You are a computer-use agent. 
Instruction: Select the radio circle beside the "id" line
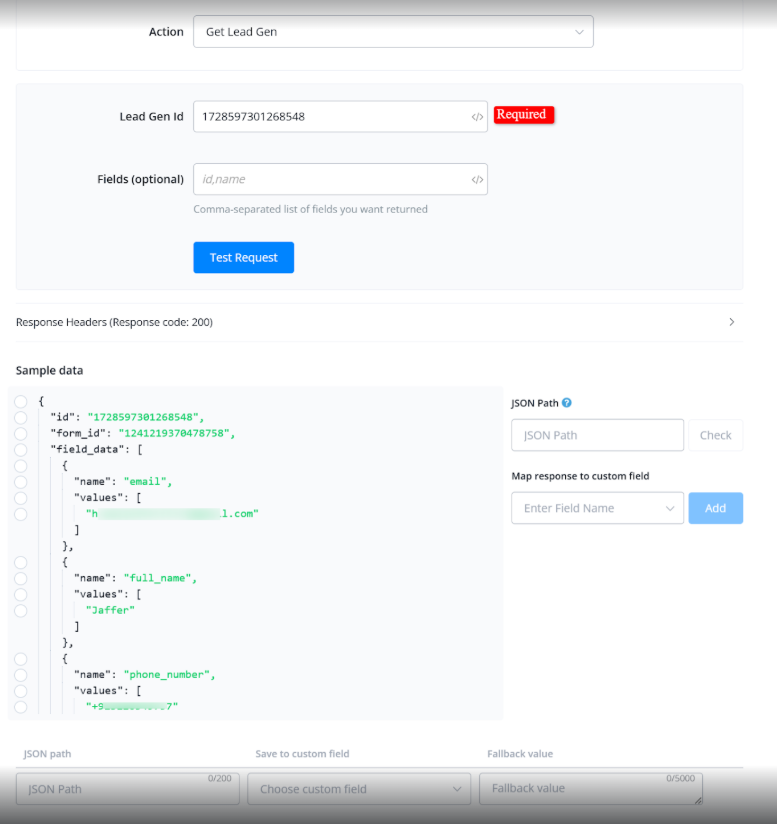[21, 417]
